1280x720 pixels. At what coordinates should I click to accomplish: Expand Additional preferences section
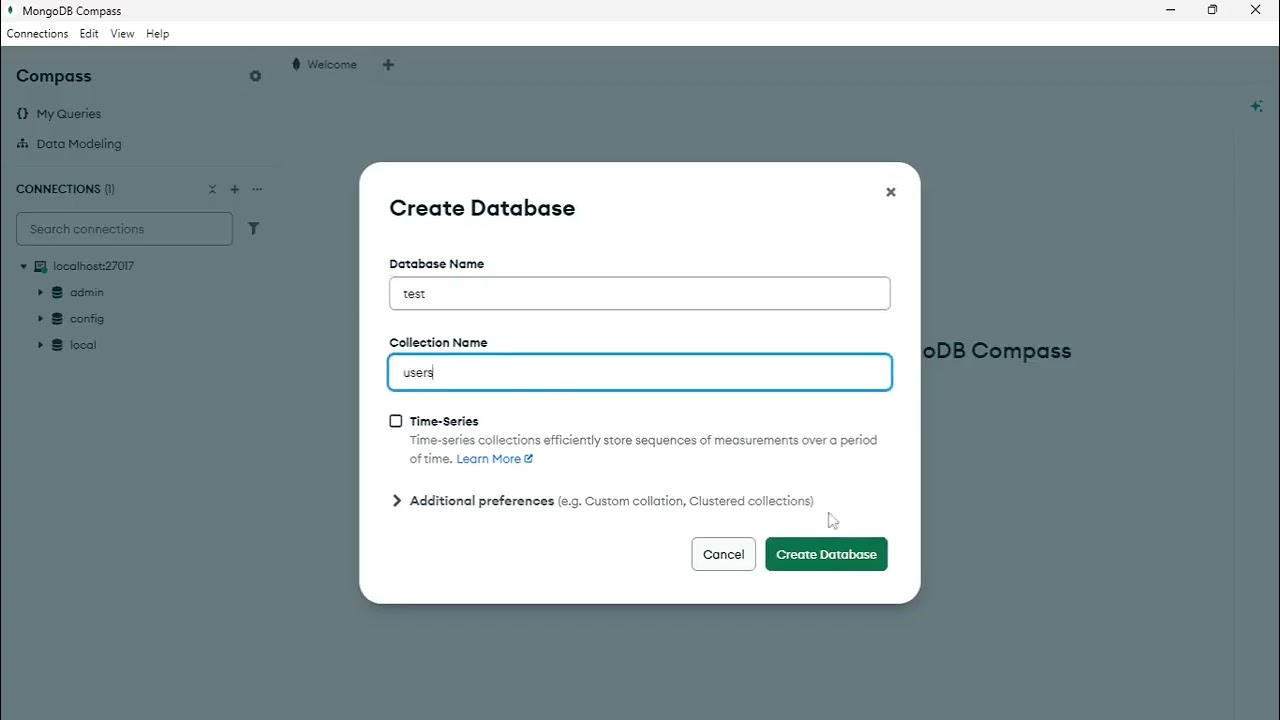click(x=397, y=501)
